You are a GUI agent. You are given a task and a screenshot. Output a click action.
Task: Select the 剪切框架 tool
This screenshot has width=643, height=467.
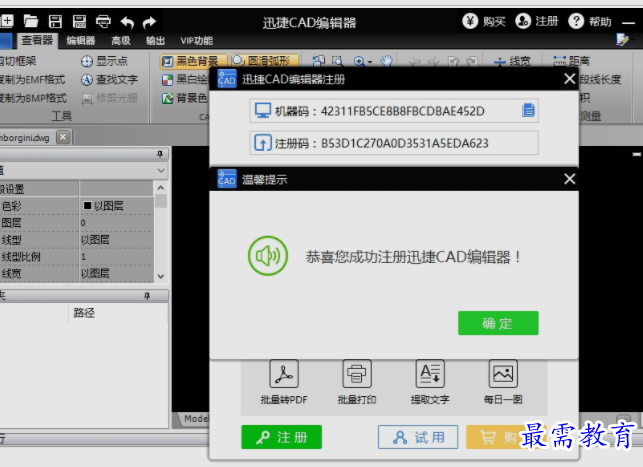pos(18,61)
